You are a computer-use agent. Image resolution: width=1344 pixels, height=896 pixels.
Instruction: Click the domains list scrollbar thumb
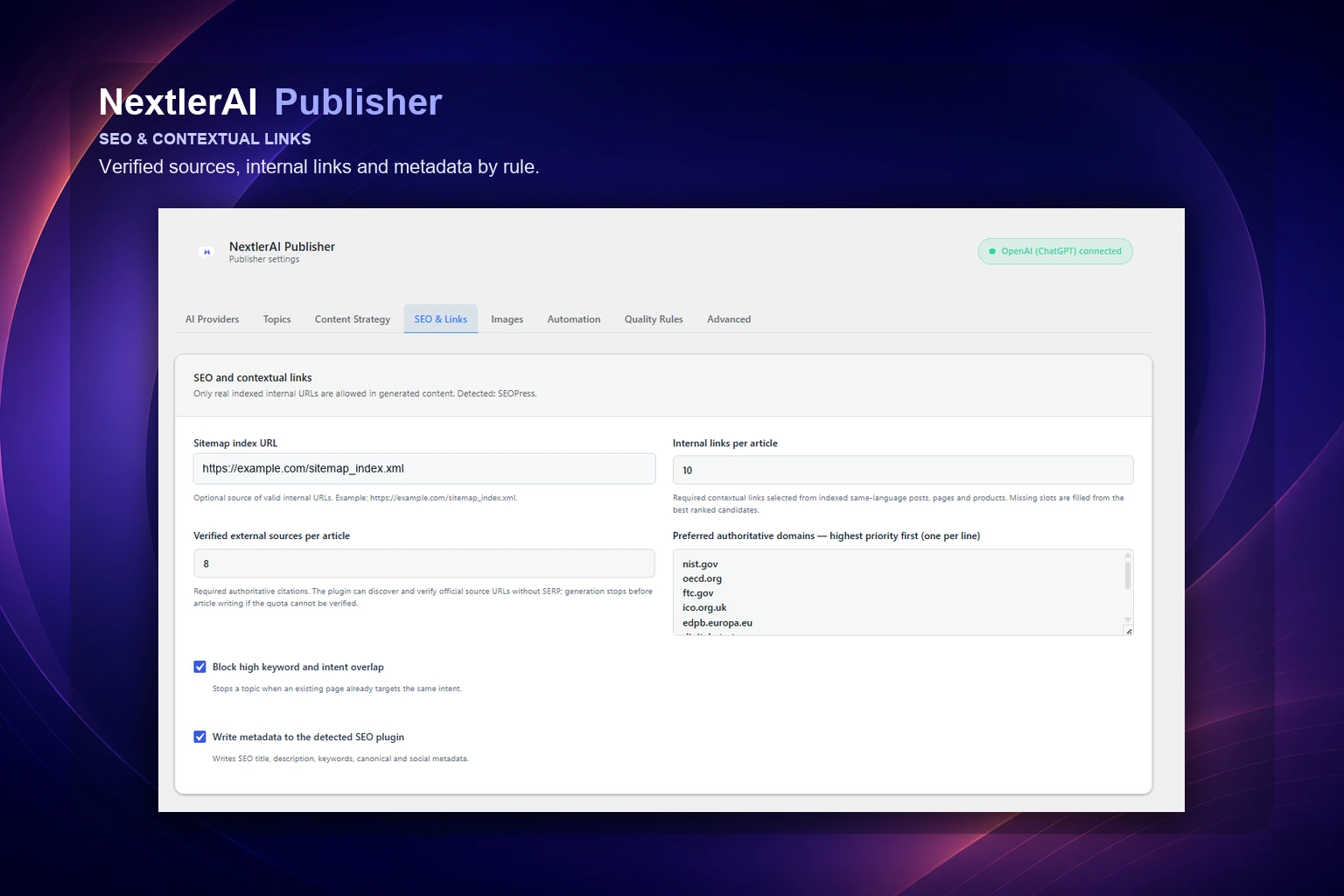click(1128, 575)
